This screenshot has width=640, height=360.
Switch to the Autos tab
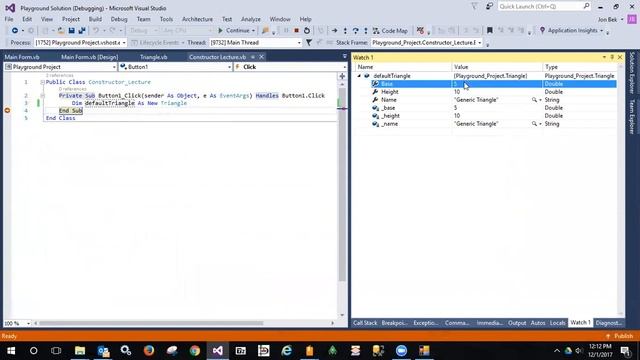pos(538,323)
